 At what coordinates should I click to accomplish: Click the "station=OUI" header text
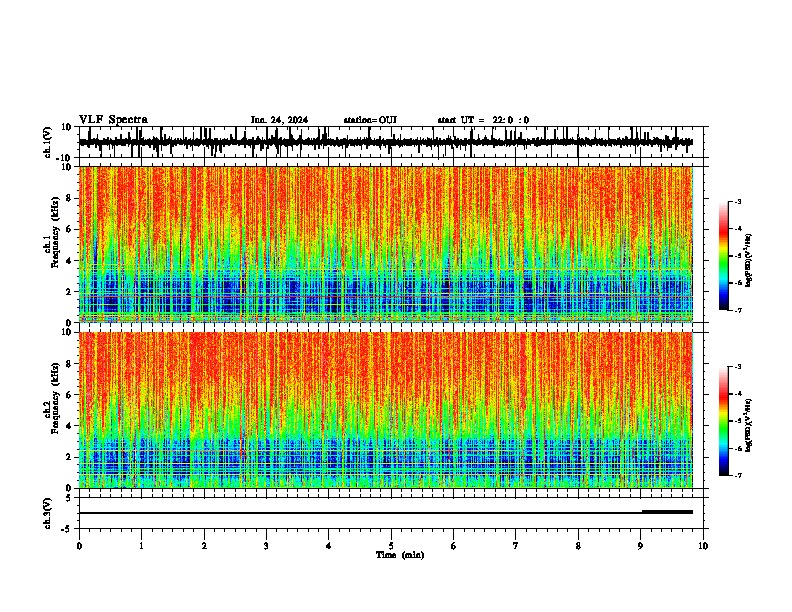tap(370, 120)
